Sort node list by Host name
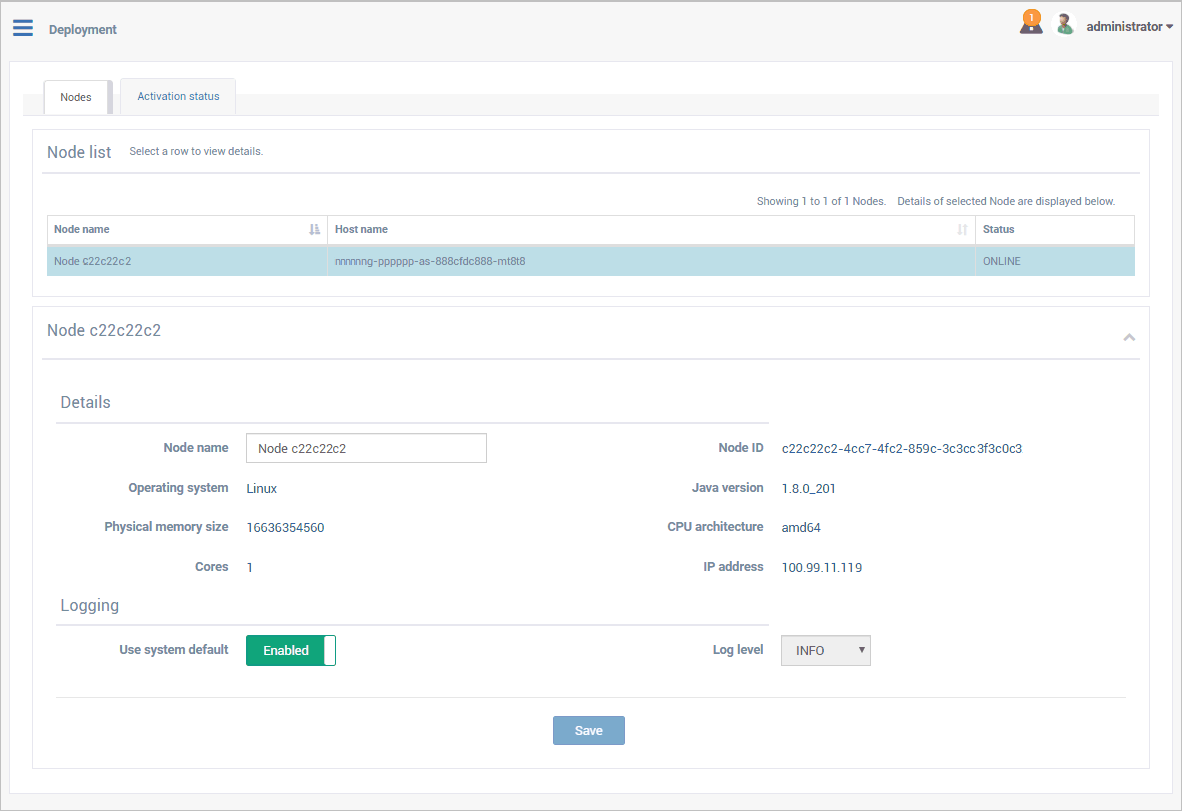This screenshot has height=811, width=1182. [x=962, y=230]
